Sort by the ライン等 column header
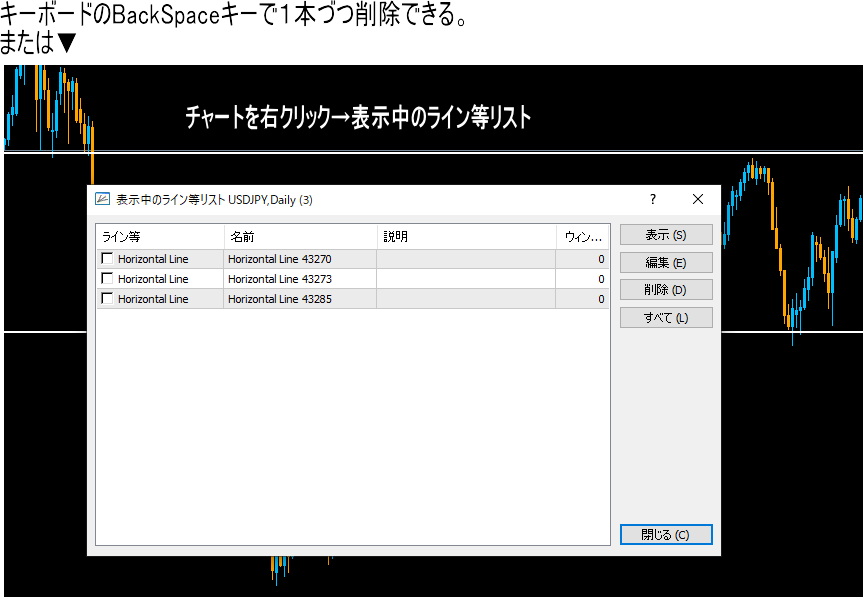 (x=159, y=237)
